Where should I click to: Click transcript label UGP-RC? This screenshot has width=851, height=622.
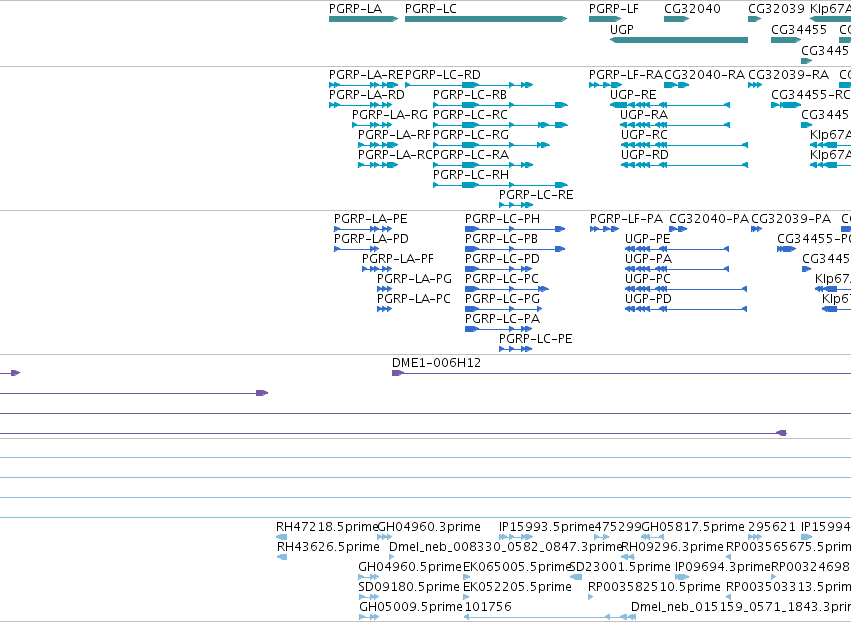(x=644, y=135)
